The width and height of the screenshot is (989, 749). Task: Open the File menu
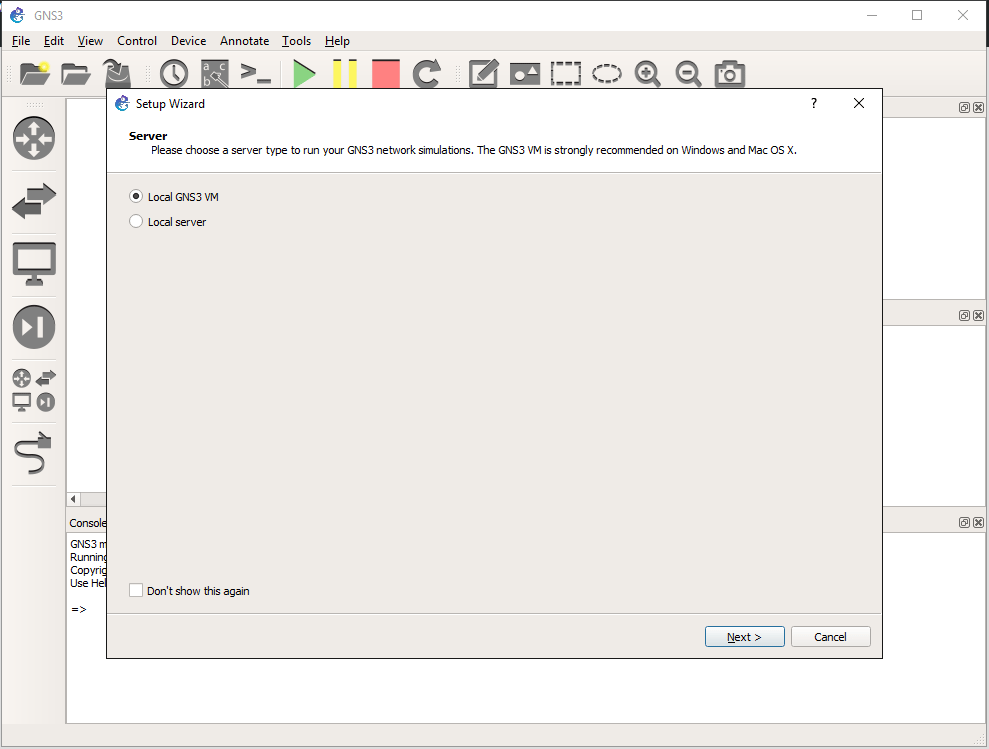pyautogui.click(x=21, y=41)
